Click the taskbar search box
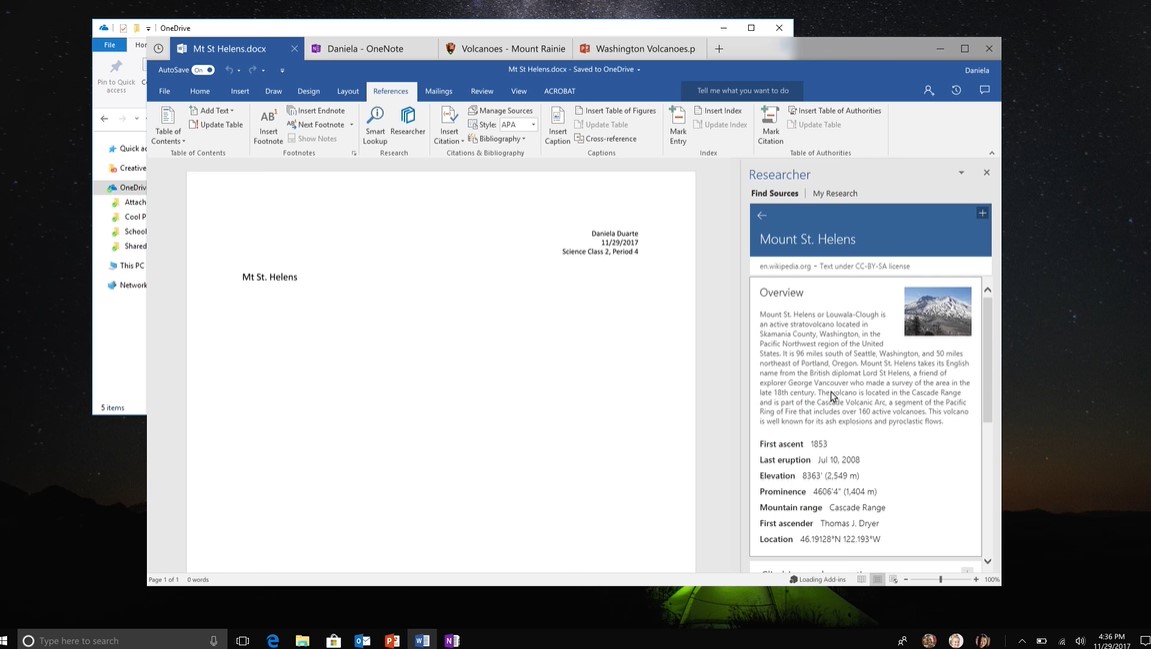 pos(121,640)
